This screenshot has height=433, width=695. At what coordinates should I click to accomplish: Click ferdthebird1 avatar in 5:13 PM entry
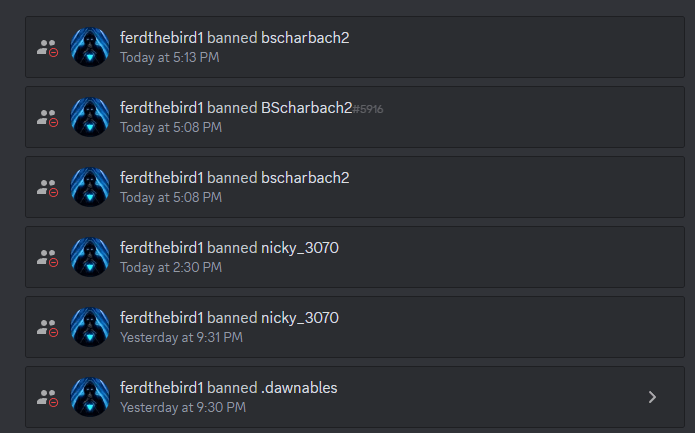click(90, 47)
